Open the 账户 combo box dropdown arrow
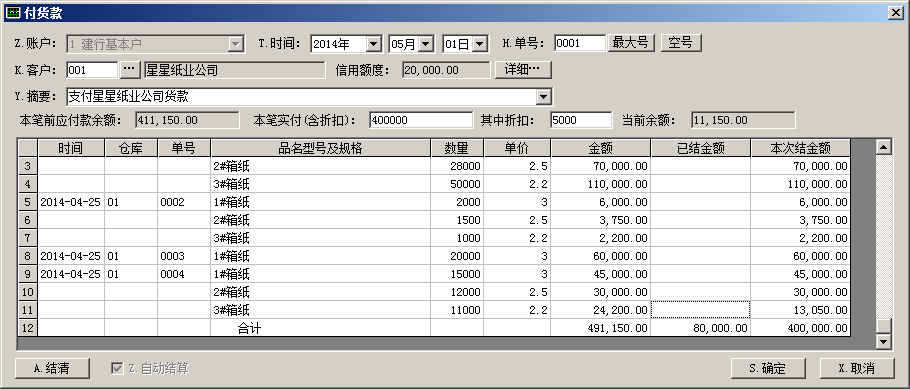Viewport: 910px width, 389px height. [236, 44]
